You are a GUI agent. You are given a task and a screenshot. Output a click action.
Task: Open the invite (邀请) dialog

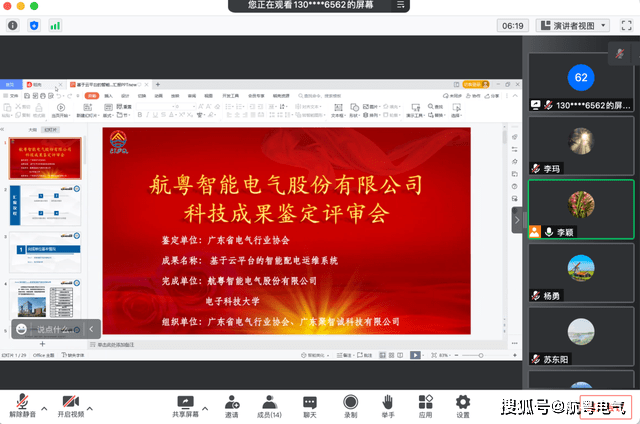[231, 406]
